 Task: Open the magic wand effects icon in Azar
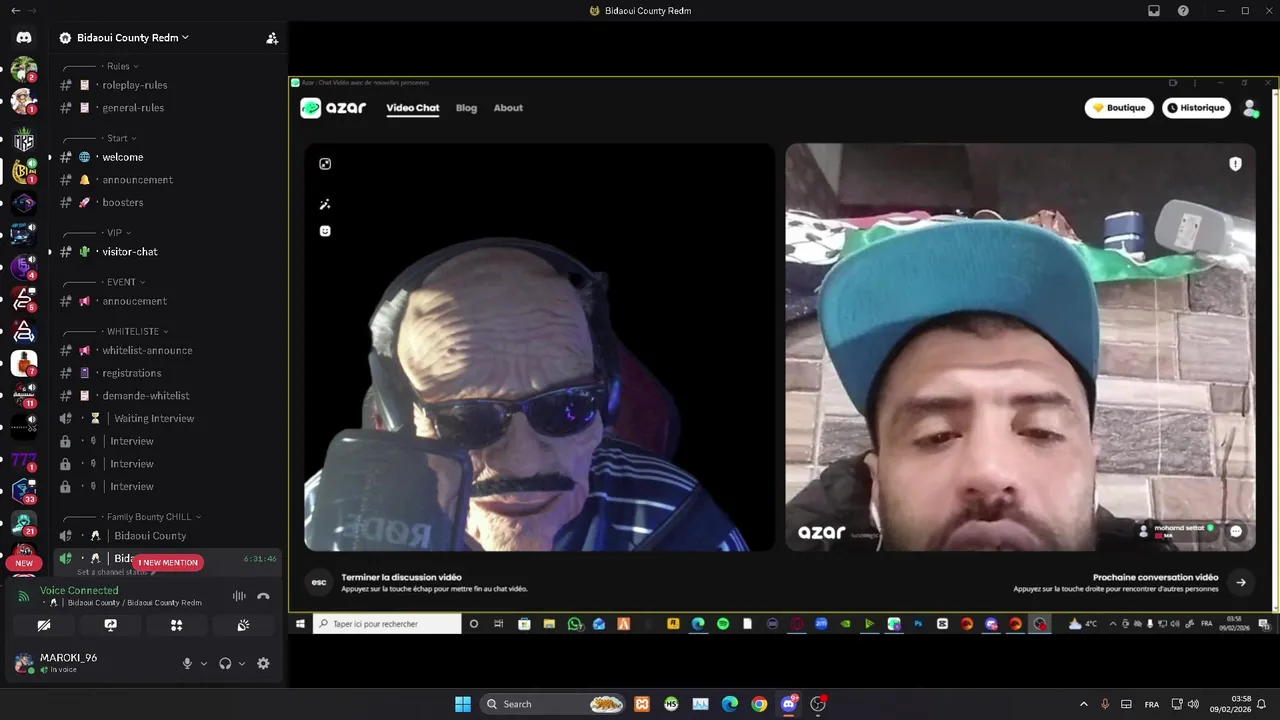point(325,204)
